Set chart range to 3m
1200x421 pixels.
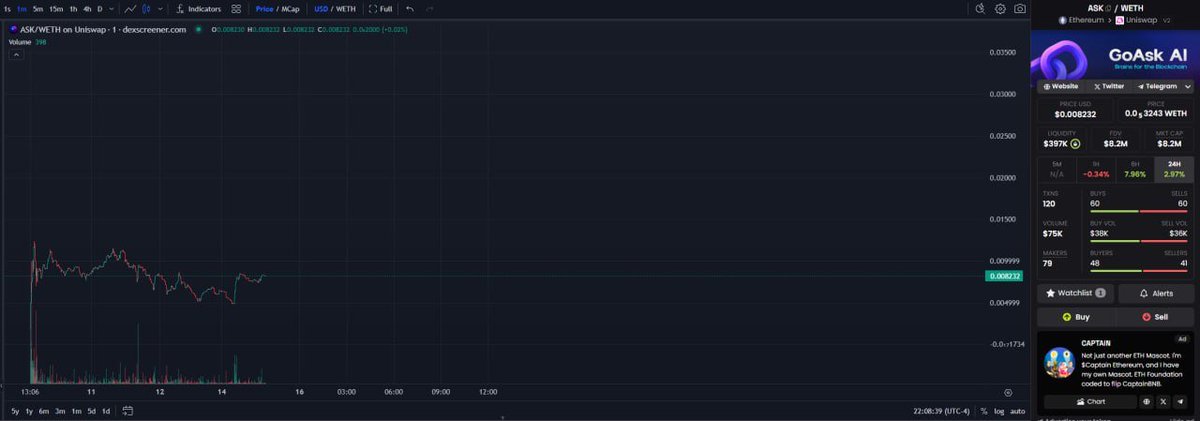[60, 411]
